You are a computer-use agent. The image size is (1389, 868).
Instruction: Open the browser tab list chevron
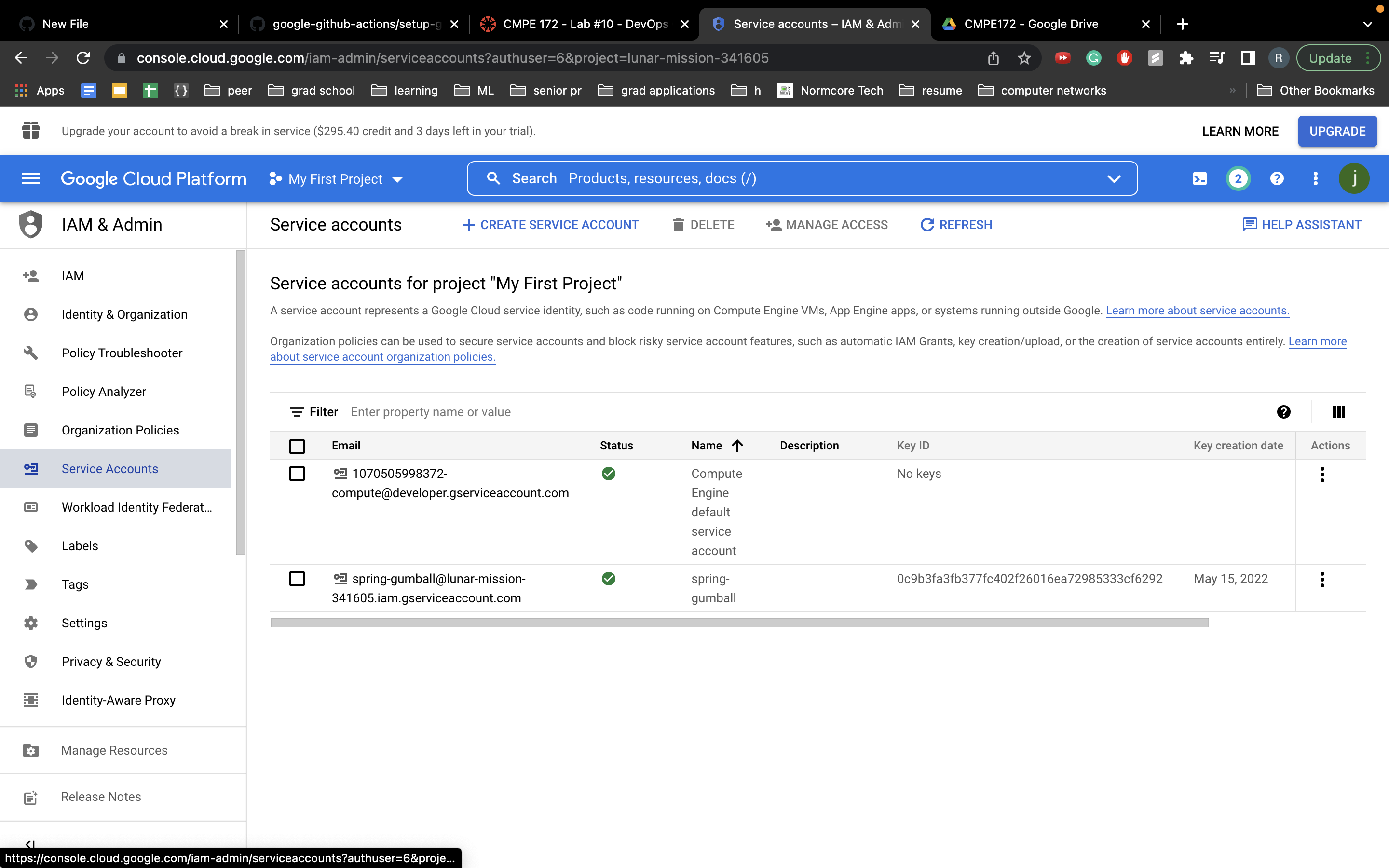tap(1367, 24)
